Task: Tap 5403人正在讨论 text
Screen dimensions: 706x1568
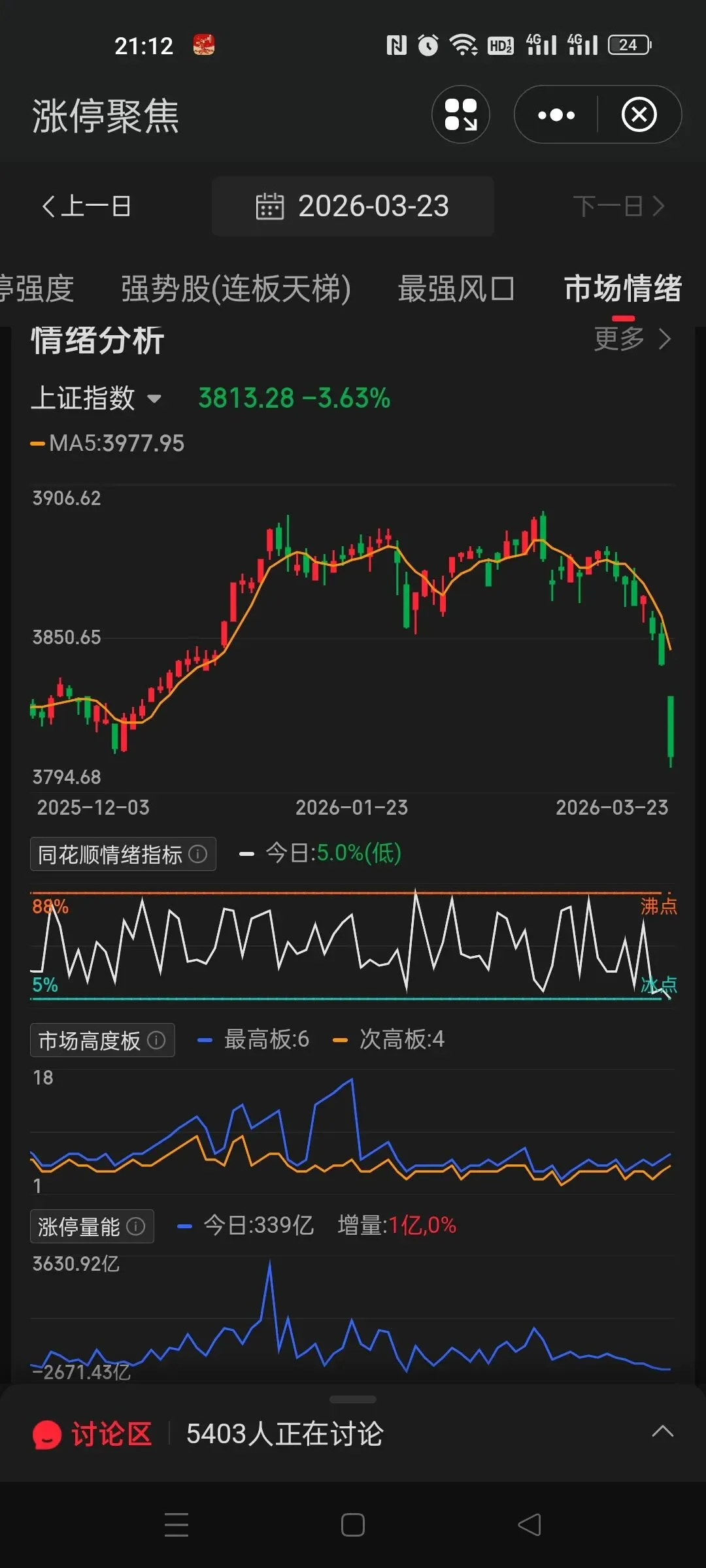Action: [285, 1434]
